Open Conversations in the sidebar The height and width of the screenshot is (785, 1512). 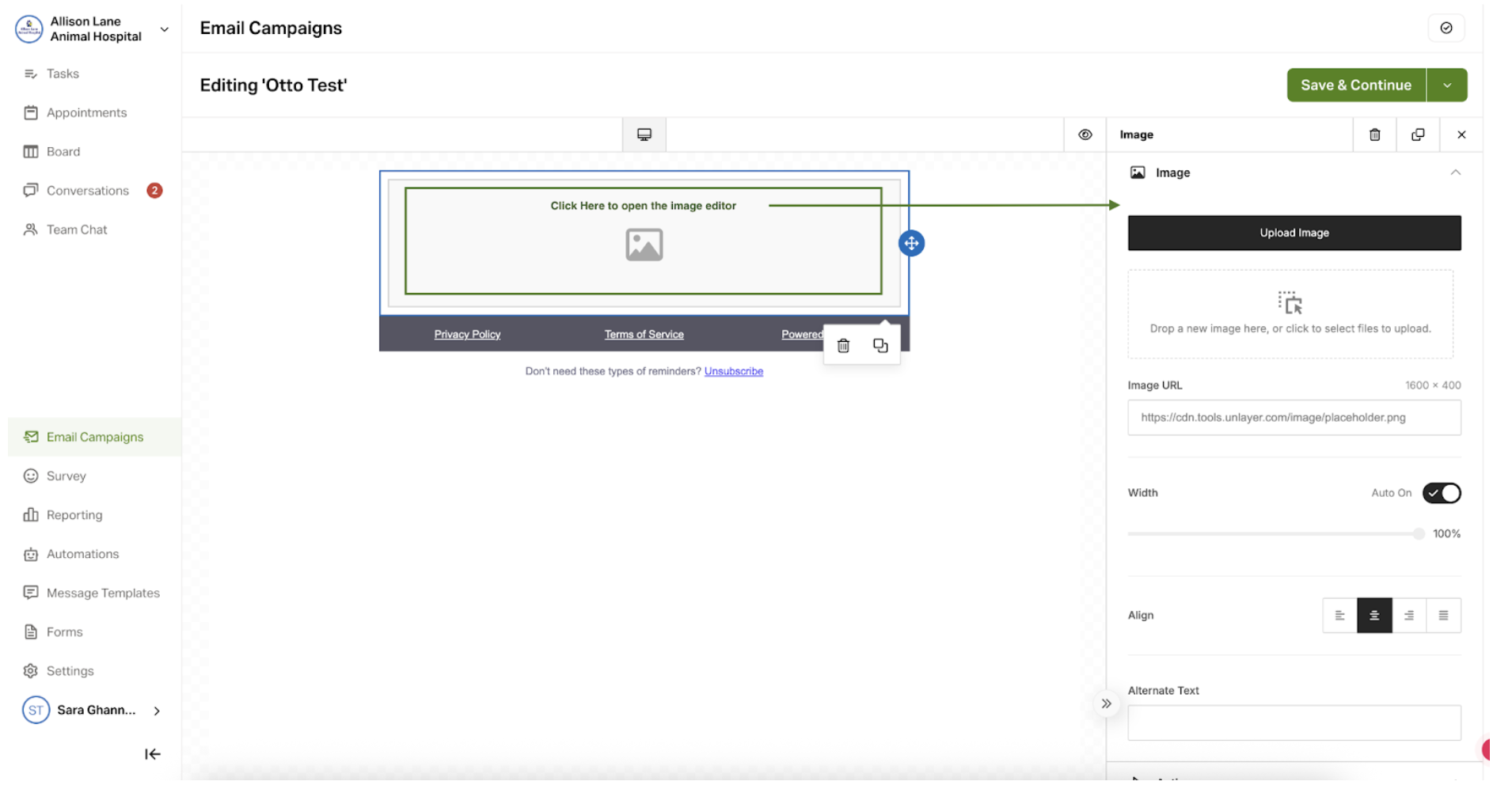(87, 191)
